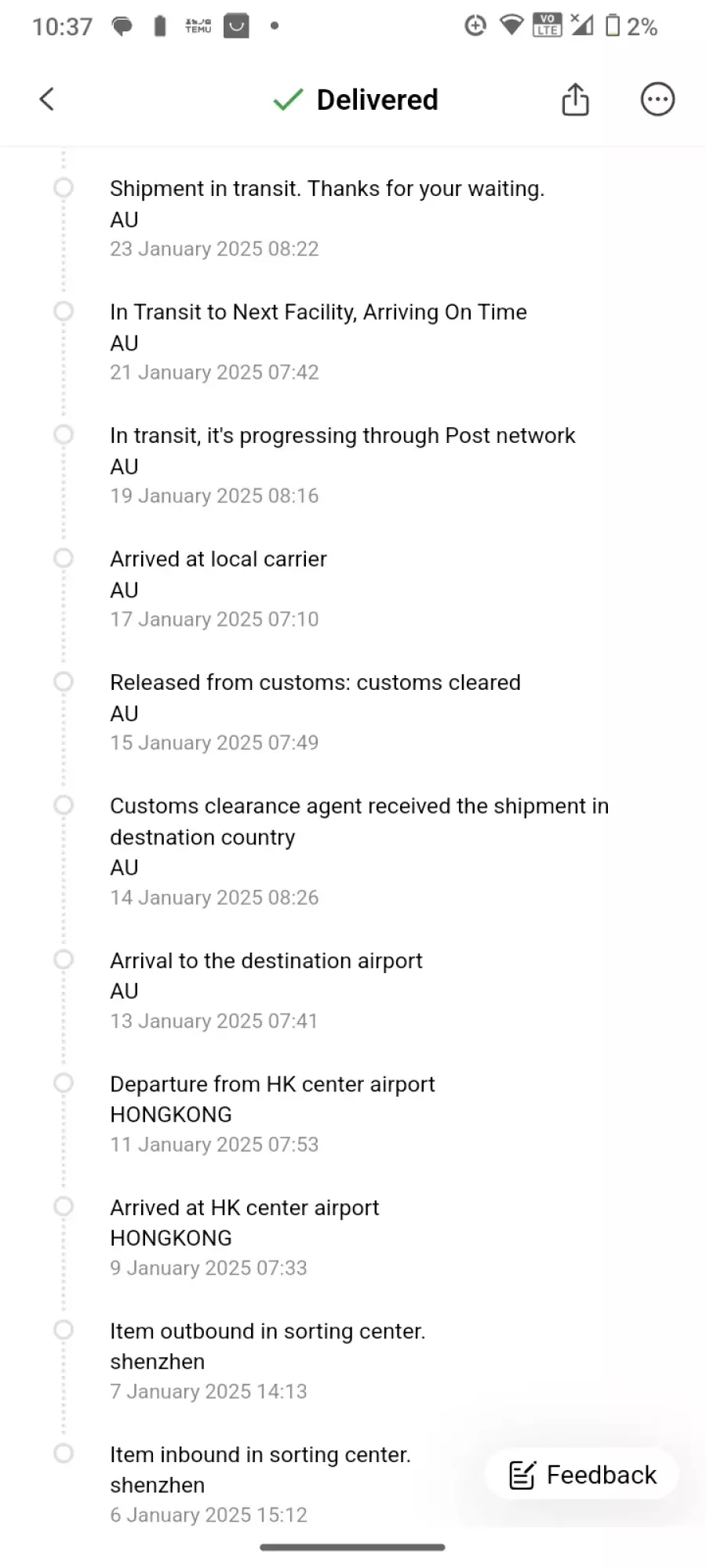Tap the bottom navigation gesture bar
This screenshot has width=706, height=1568.
click(x=352, y=1548)
